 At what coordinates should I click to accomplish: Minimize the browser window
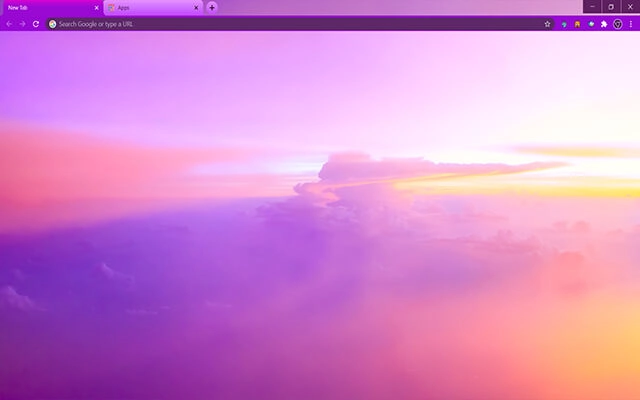pos(592,7)
